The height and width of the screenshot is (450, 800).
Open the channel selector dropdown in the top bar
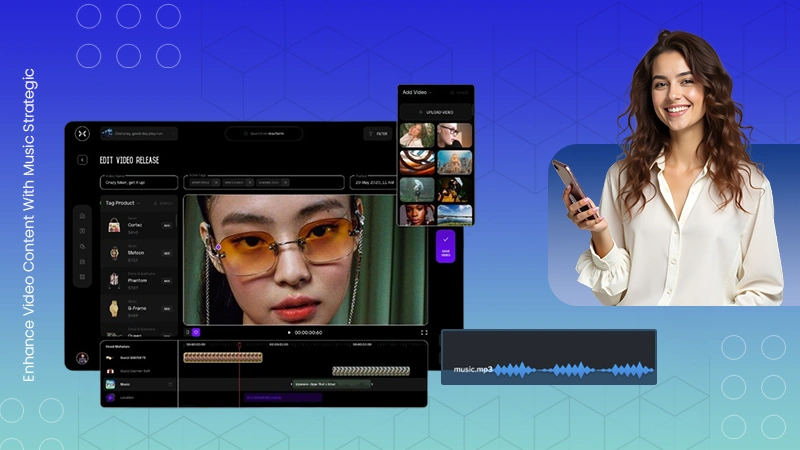click(139, 134)
